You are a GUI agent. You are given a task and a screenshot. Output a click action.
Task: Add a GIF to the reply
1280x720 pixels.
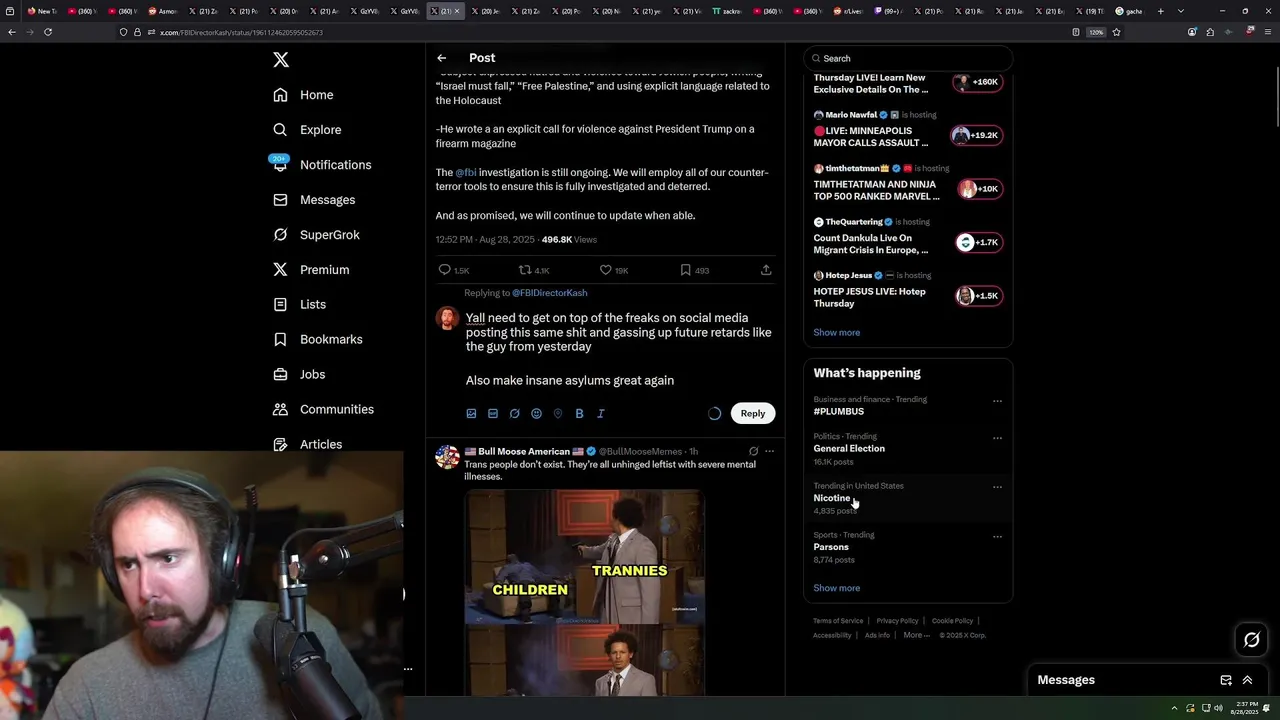[493, 414]
